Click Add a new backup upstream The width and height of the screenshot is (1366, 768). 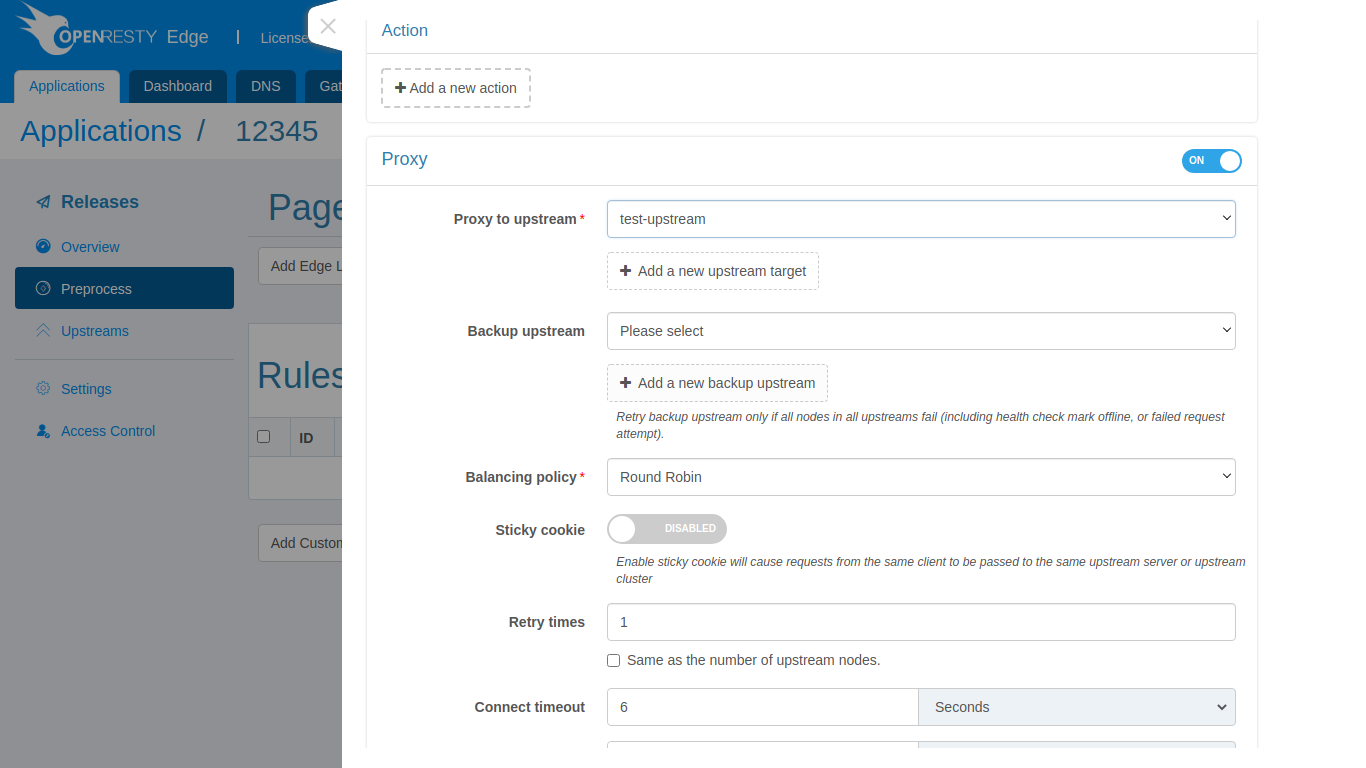pyautogui.click(x=717, y=383)
